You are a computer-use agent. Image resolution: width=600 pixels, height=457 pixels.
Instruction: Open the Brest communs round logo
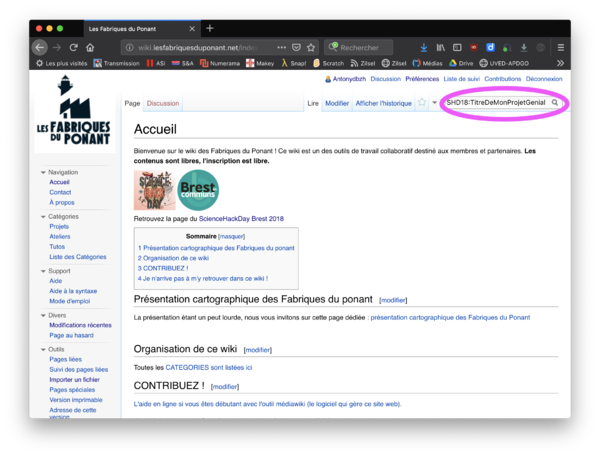pyautogui.click(x=198, y=191)
